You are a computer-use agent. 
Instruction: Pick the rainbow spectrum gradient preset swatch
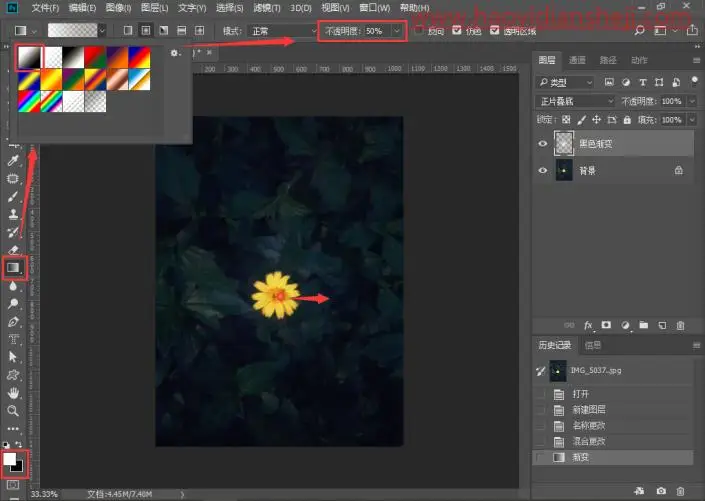[x=29, y=101]
